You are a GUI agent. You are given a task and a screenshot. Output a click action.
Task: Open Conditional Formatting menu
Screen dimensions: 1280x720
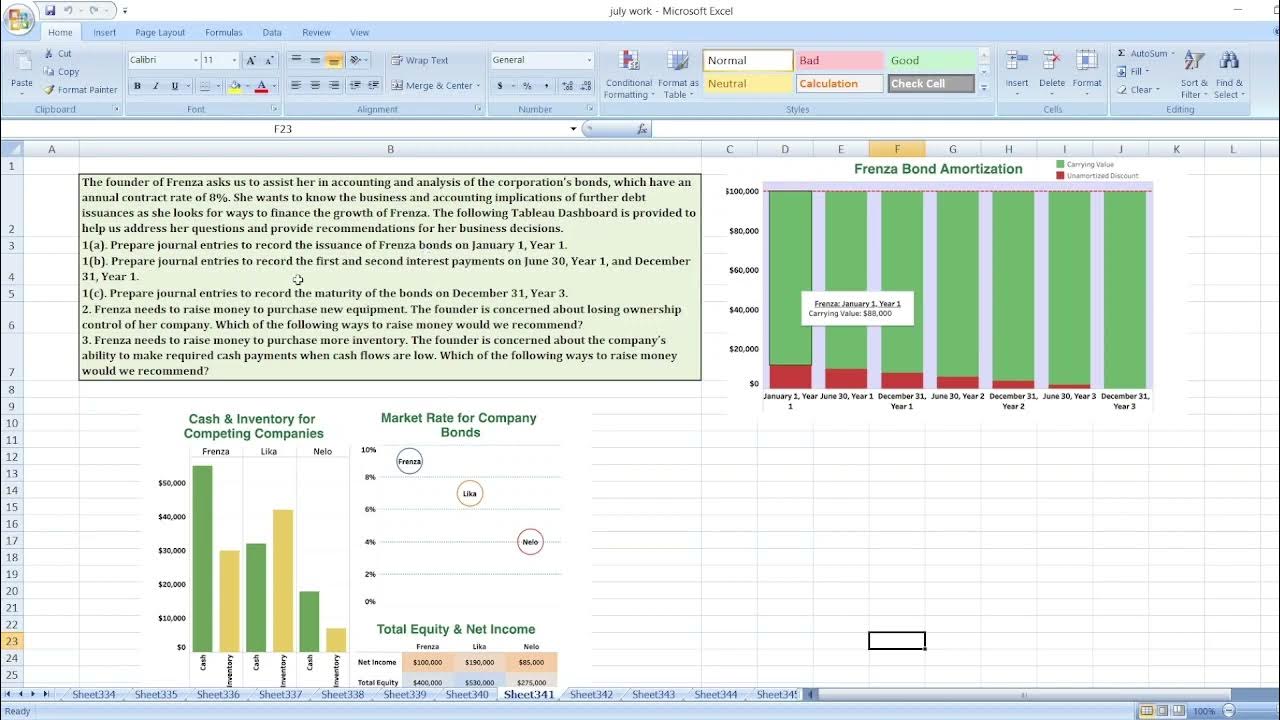(629, 74)
